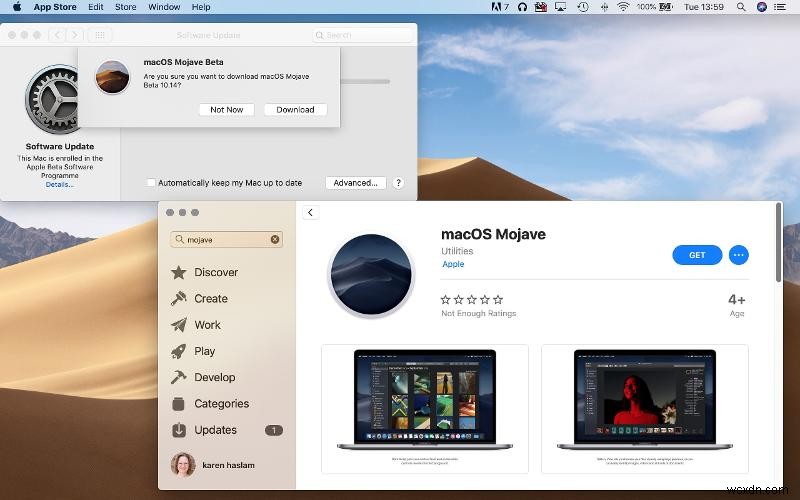Open the App Store menu
The height and width of the screenshot is (500, 800).
(55, 7)
